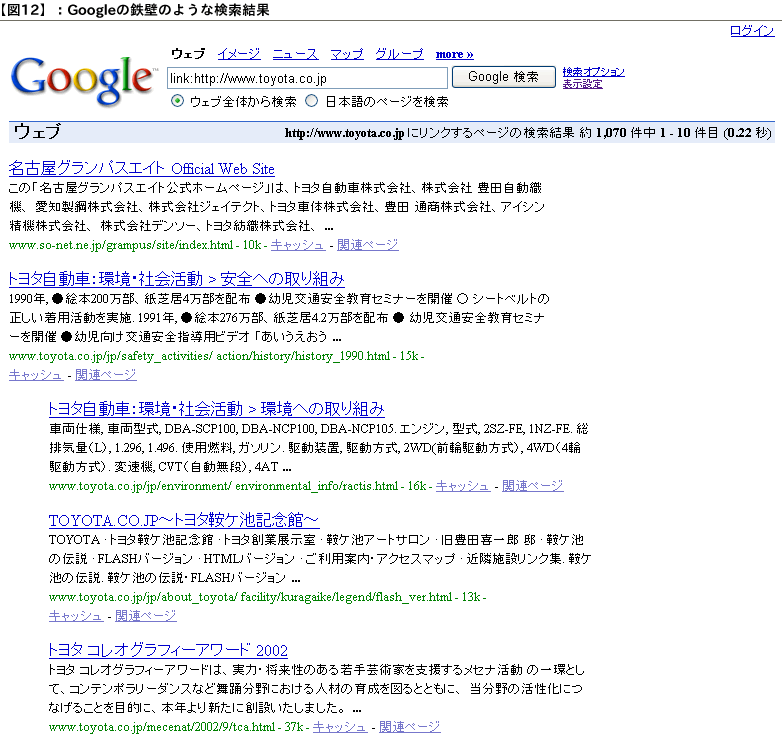782x740 pixels.
Task: Open the イメージ search tab
Action: [x=238, y=54]
